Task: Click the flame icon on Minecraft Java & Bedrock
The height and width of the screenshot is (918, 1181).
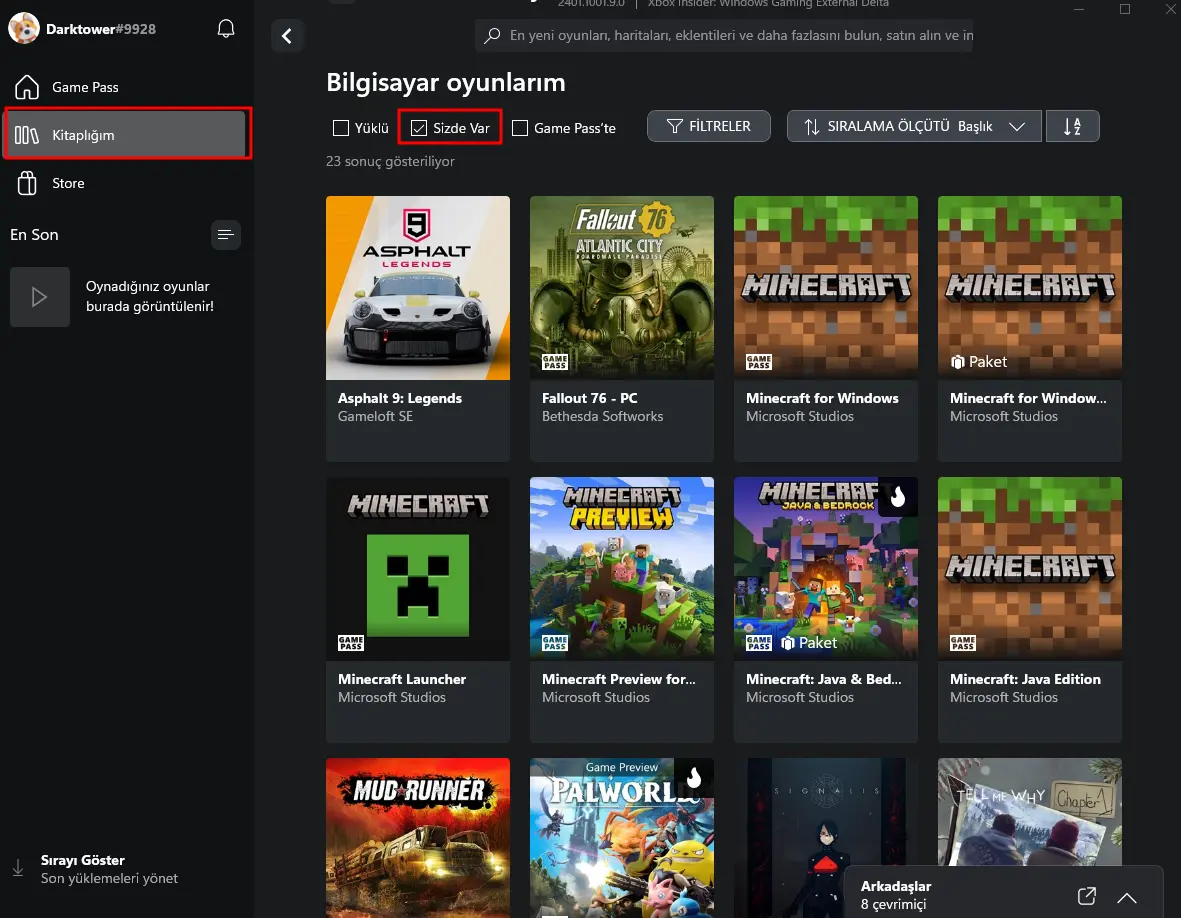Action: 898,496
